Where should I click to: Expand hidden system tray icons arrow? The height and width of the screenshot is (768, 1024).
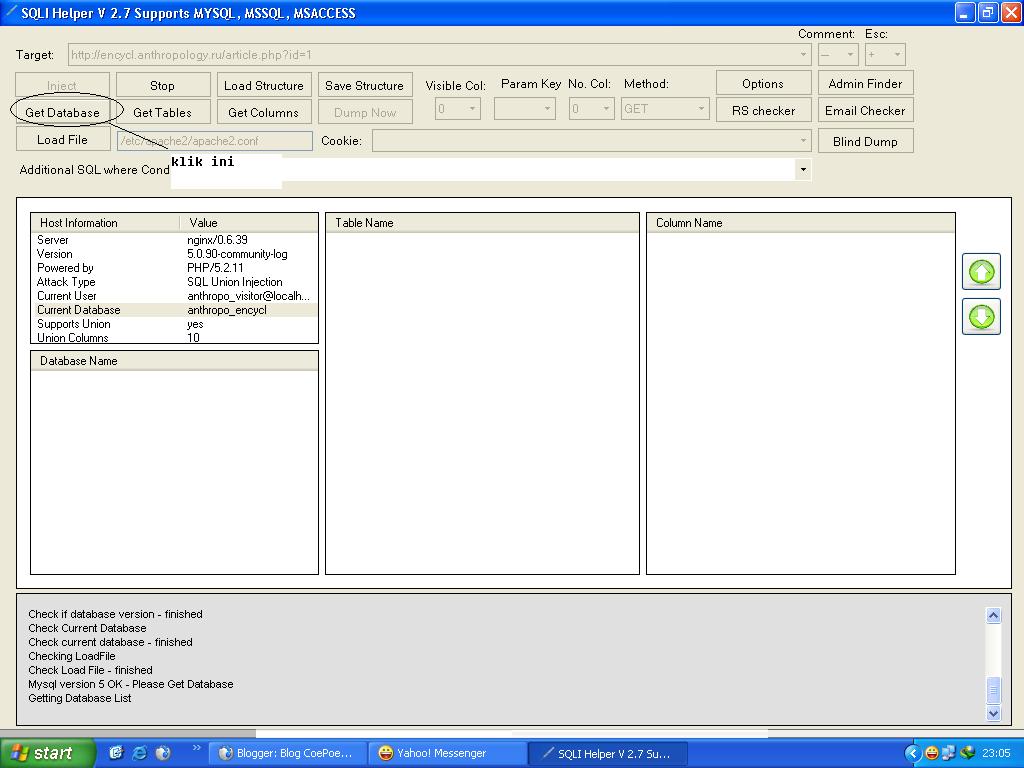click(912, 753)
